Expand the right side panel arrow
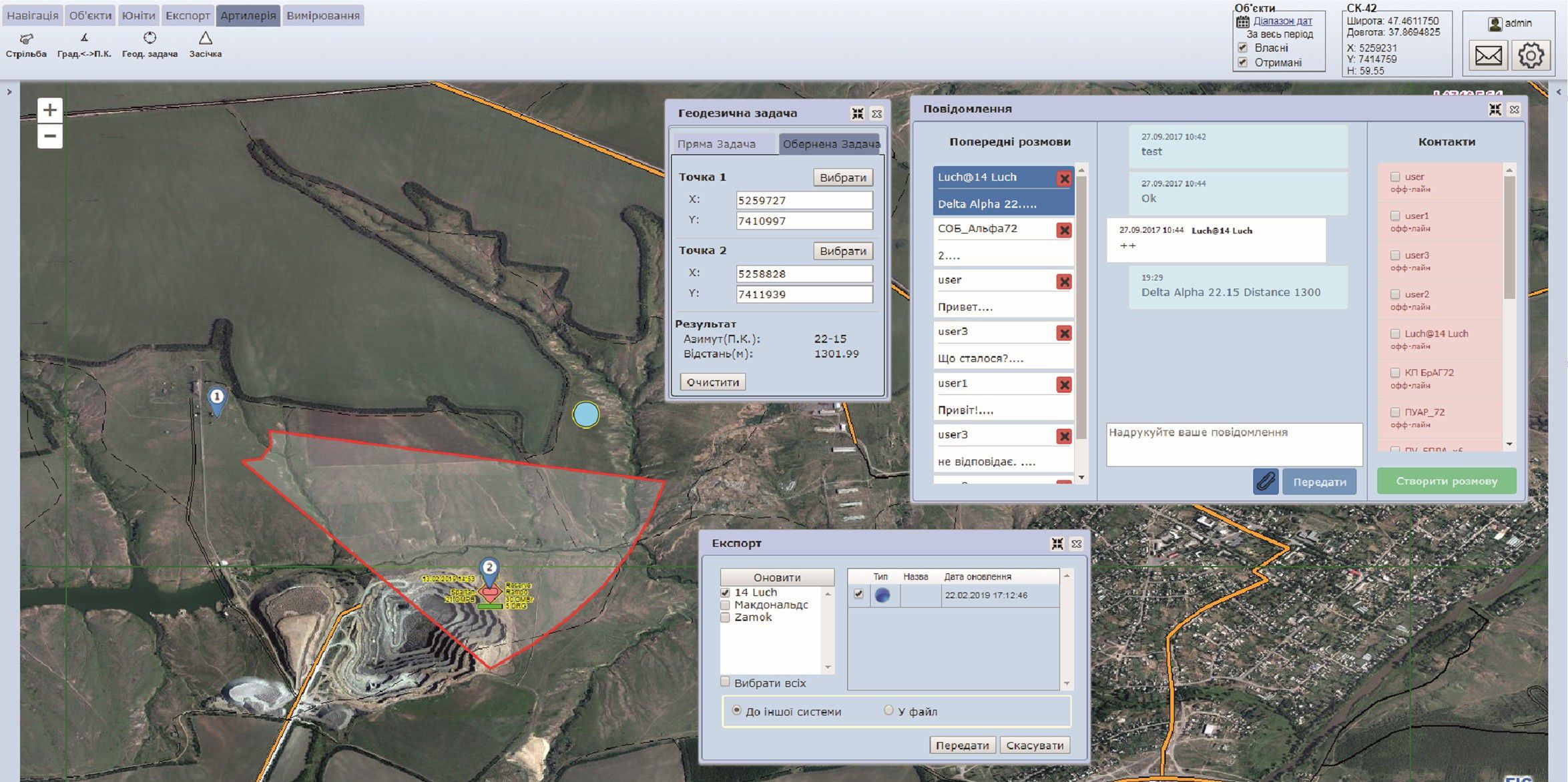The image size is (1568, 782). [x=1559, y=92]
